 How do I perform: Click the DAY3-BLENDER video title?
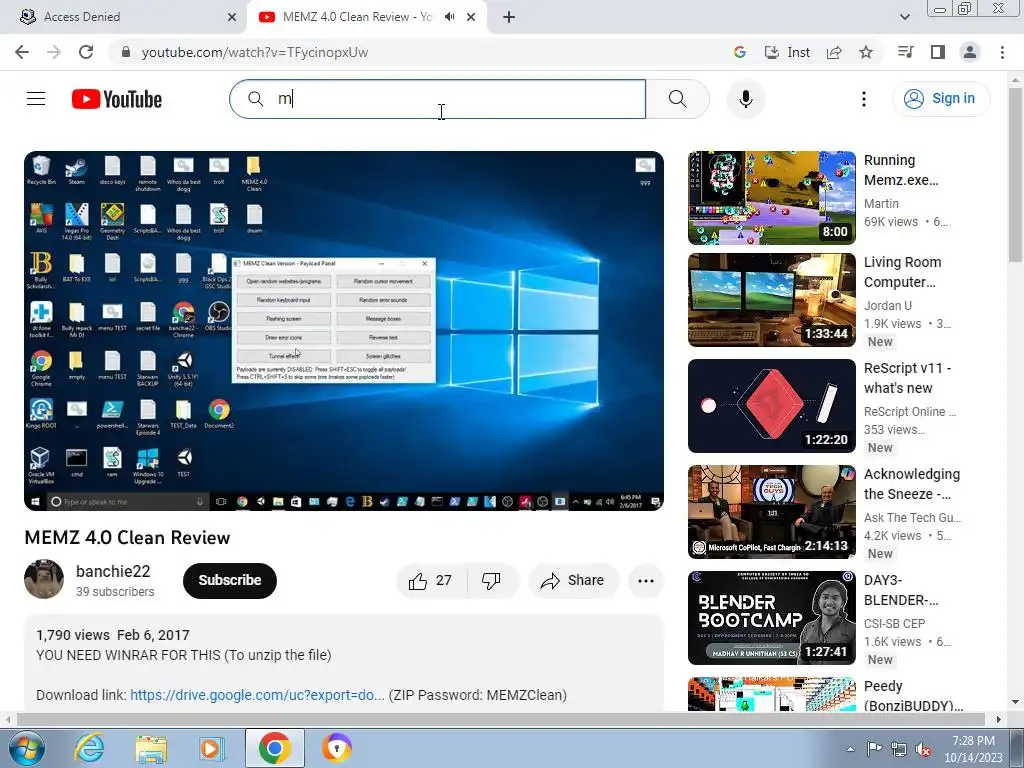(901, 590)
